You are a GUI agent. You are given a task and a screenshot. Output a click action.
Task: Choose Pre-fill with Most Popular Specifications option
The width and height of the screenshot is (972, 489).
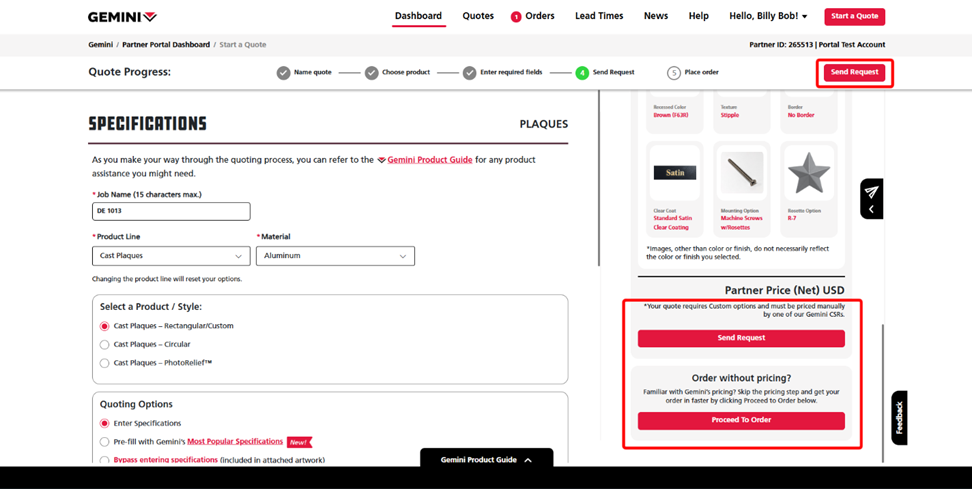105,442
